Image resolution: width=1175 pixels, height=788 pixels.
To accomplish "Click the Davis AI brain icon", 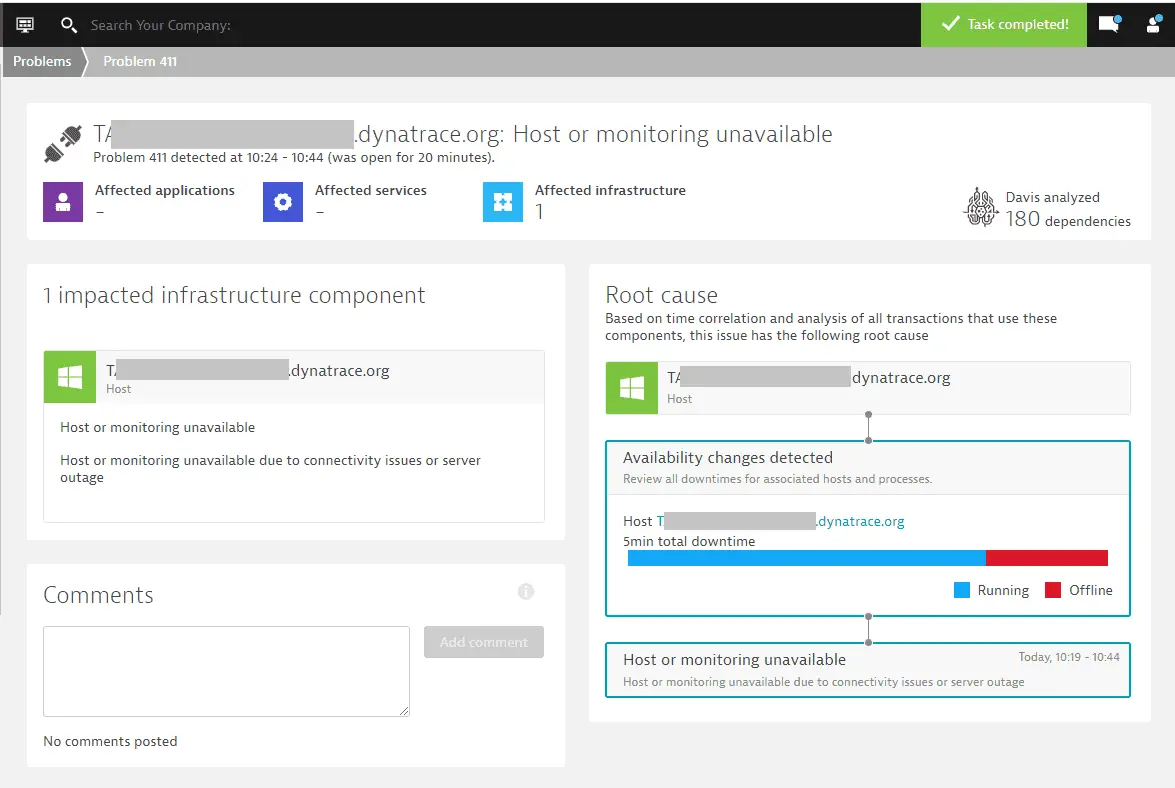I will click(981, 207).
